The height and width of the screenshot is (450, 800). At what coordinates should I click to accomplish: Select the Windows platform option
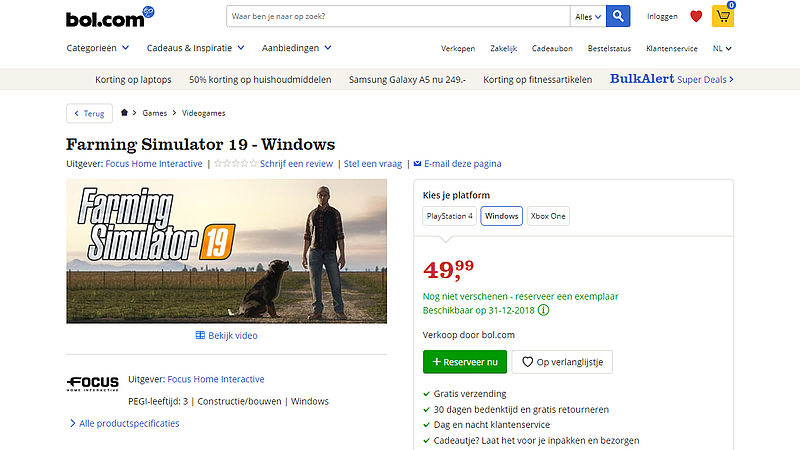[x=502, y=216]
